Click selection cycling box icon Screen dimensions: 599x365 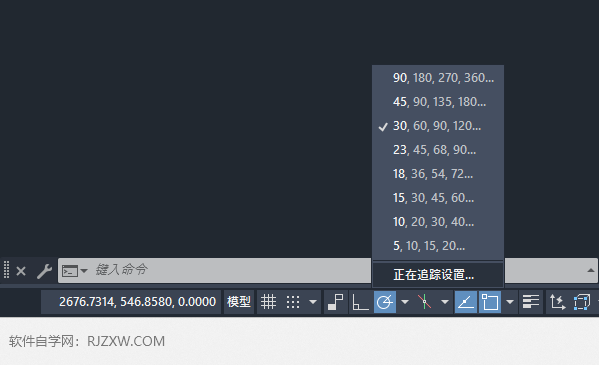point(582,302)
